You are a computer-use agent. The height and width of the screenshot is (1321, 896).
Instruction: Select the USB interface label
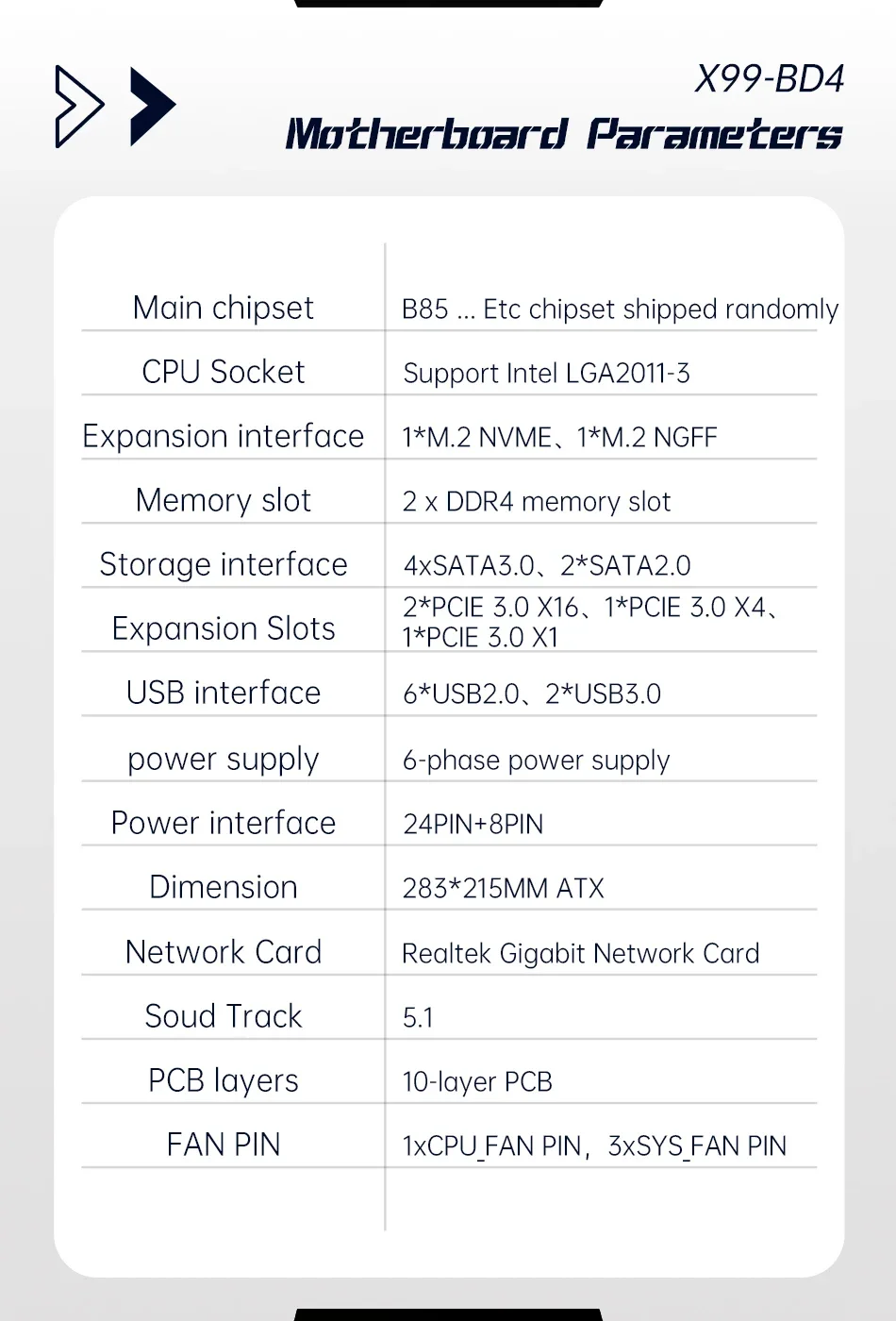224,693
